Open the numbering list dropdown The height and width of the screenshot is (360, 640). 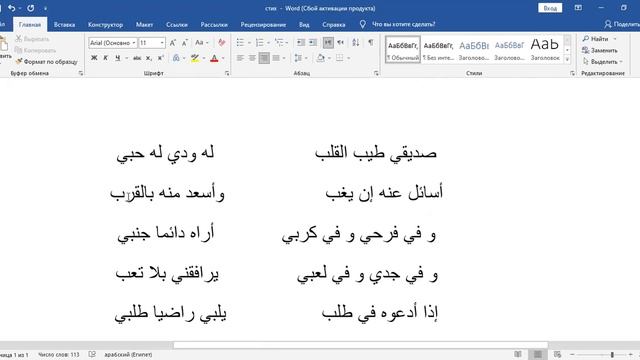click(x=268, y=42)
